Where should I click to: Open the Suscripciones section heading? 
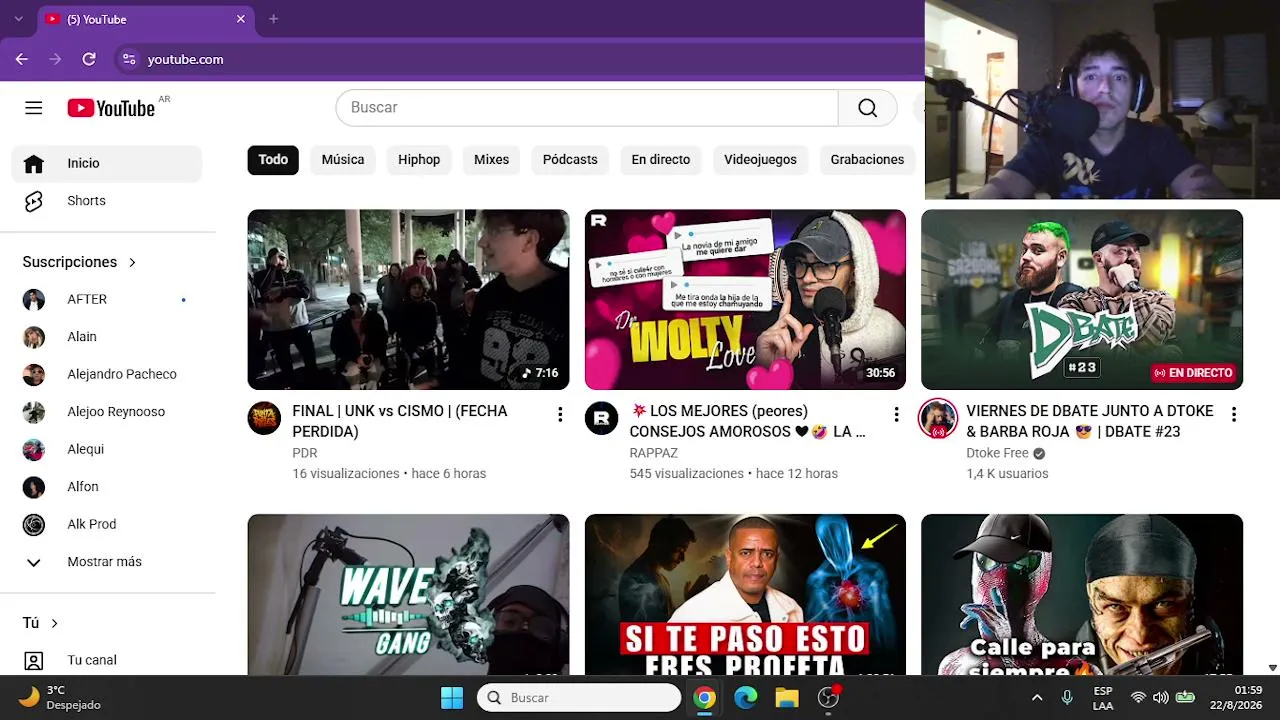[x=79, y=262]
